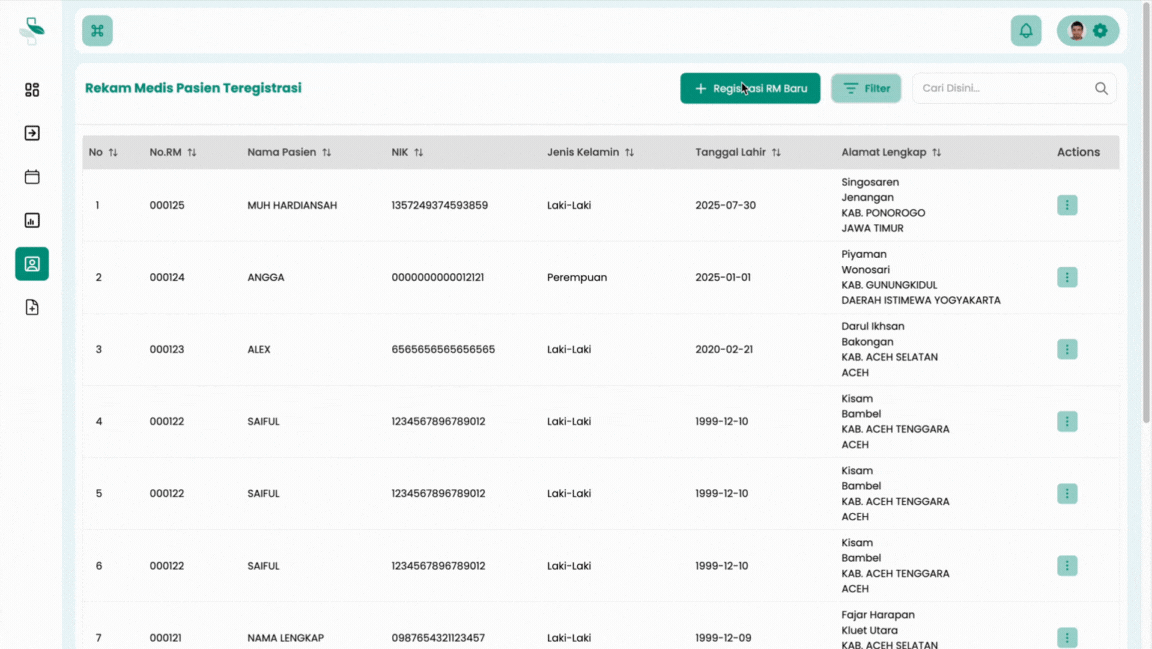The image size is (1152, 649).
Task: Click the notification bell icon
Action: [x=1026, y=31]
